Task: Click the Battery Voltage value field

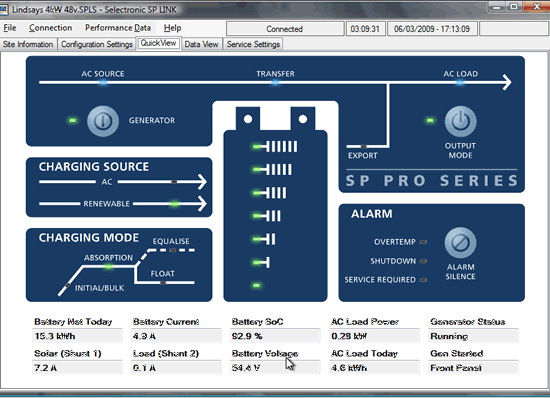Action: point(275,367)
